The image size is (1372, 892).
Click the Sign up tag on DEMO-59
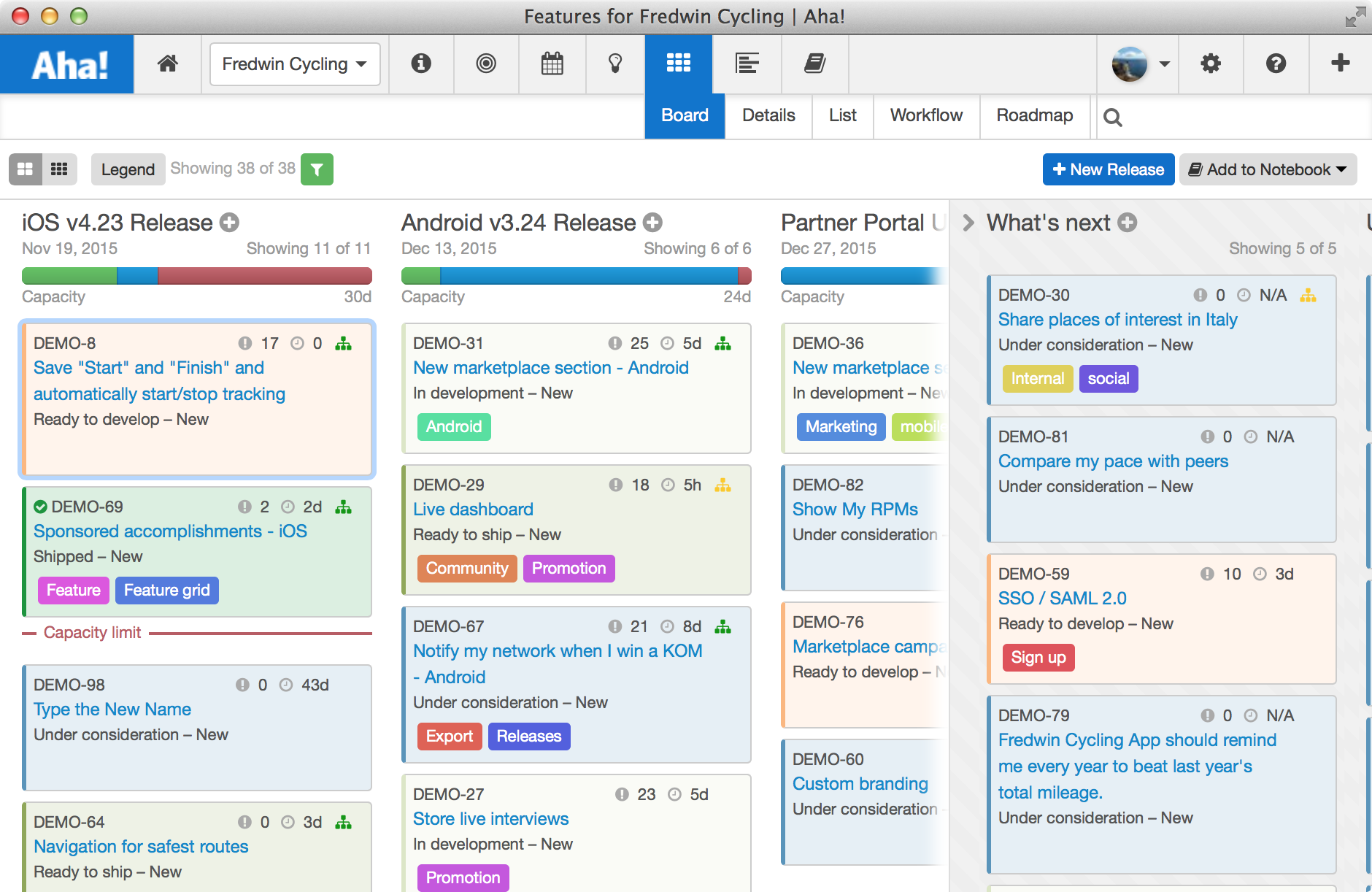[x=1038, y=658]
